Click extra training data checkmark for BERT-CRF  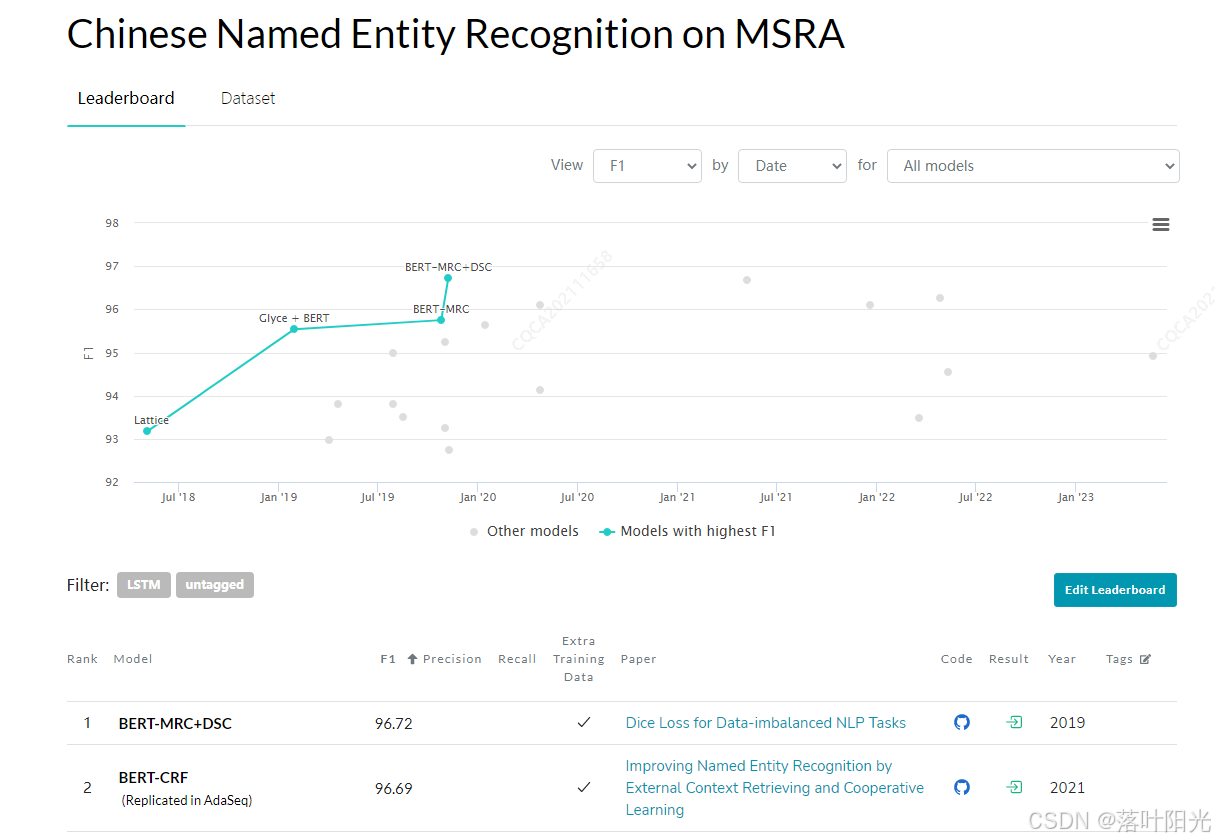point(584,787)
